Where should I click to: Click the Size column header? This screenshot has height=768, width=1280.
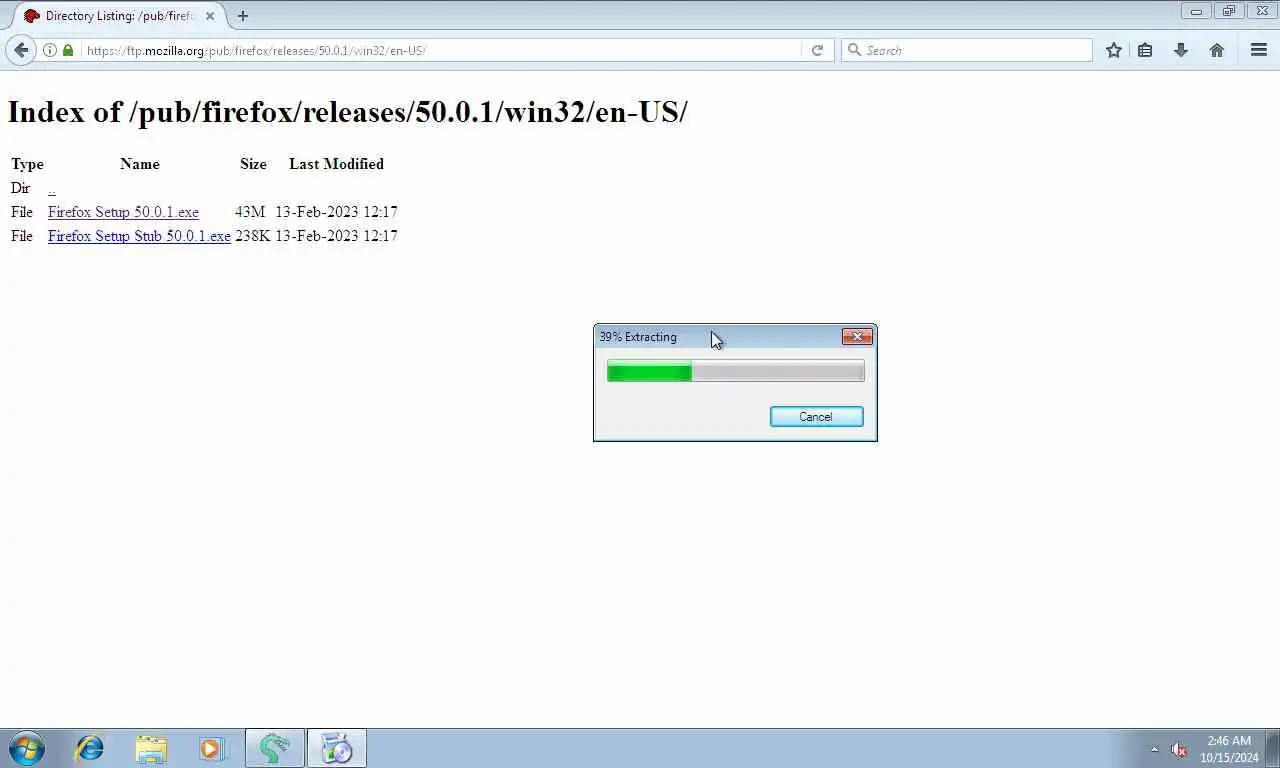tap(253, 164)
